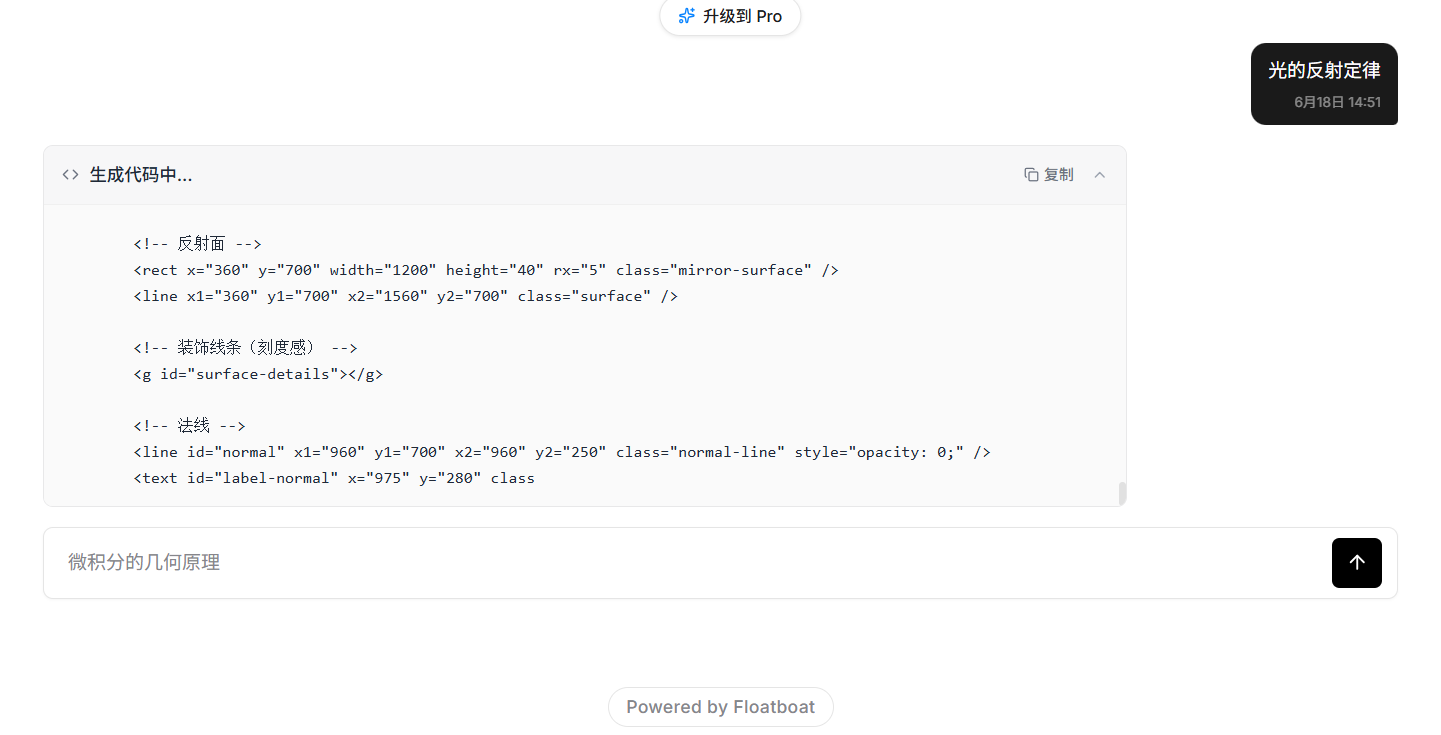Click the code brackets icon beside 生成代码中
The width and height of the screenshot is (1441, 735).
tap(70, 175)
